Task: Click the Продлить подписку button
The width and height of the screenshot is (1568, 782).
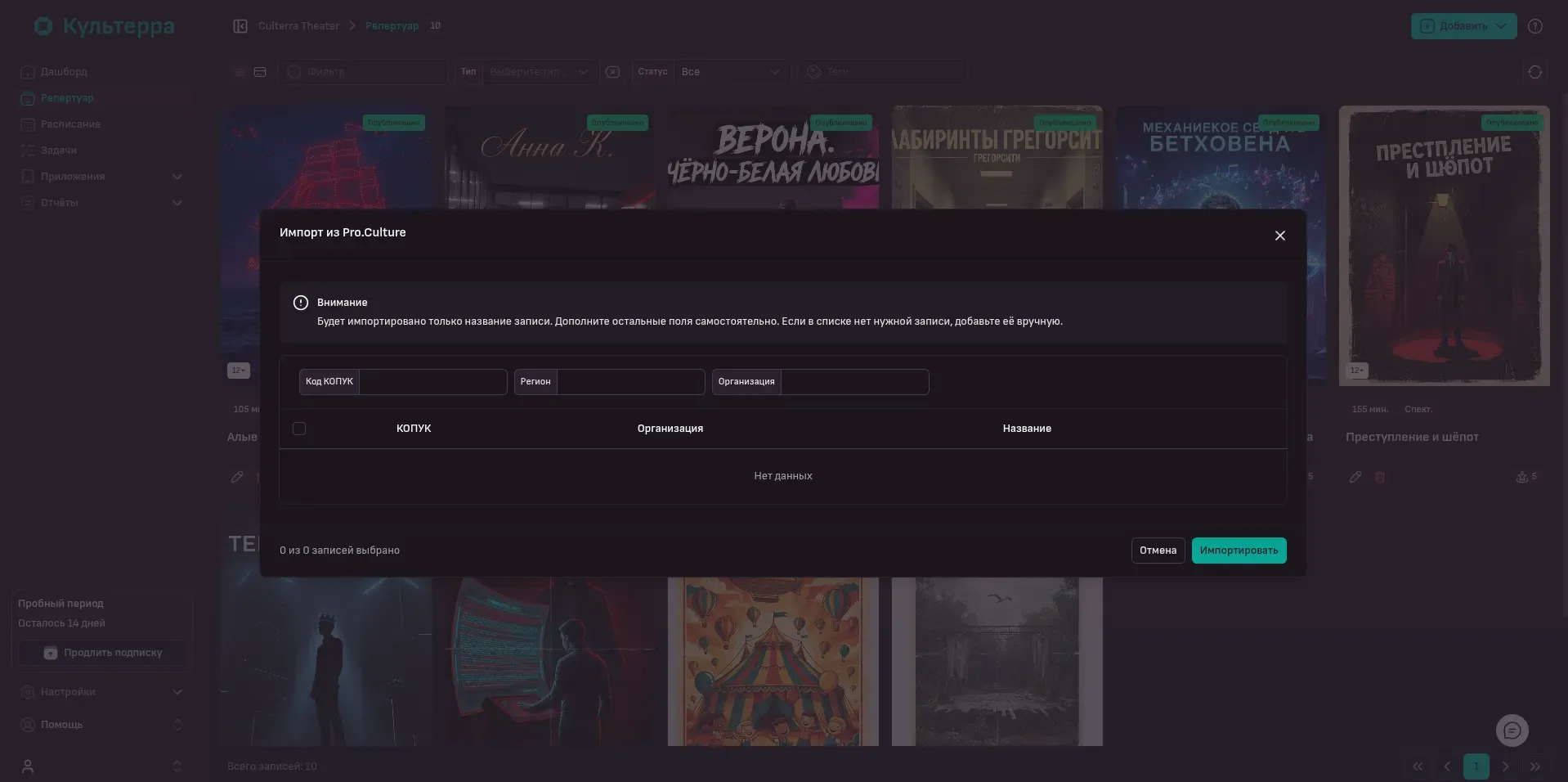Action: [x=102, y=653]
